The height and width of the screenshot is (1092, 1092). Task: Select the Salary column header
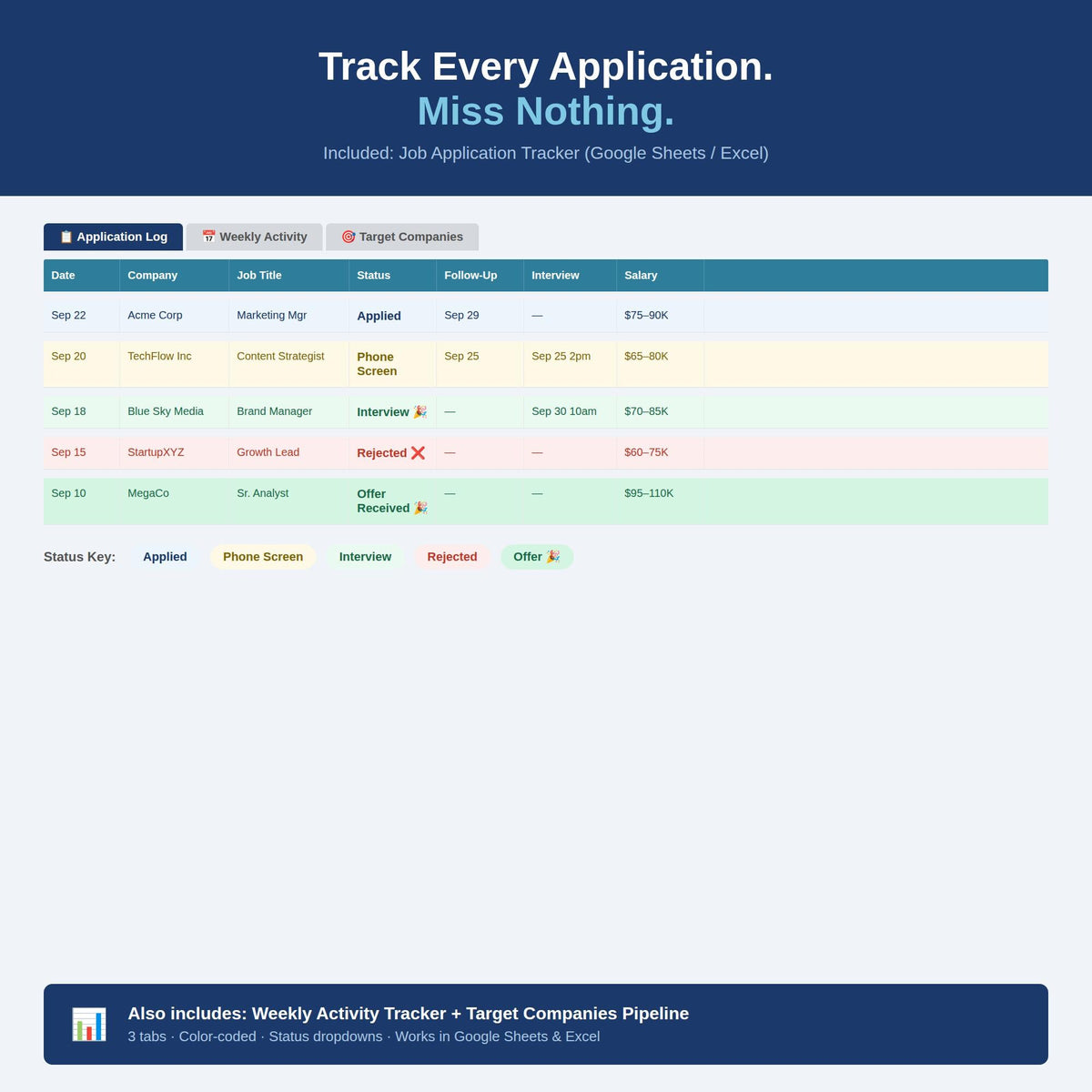[x=661, y=275]
